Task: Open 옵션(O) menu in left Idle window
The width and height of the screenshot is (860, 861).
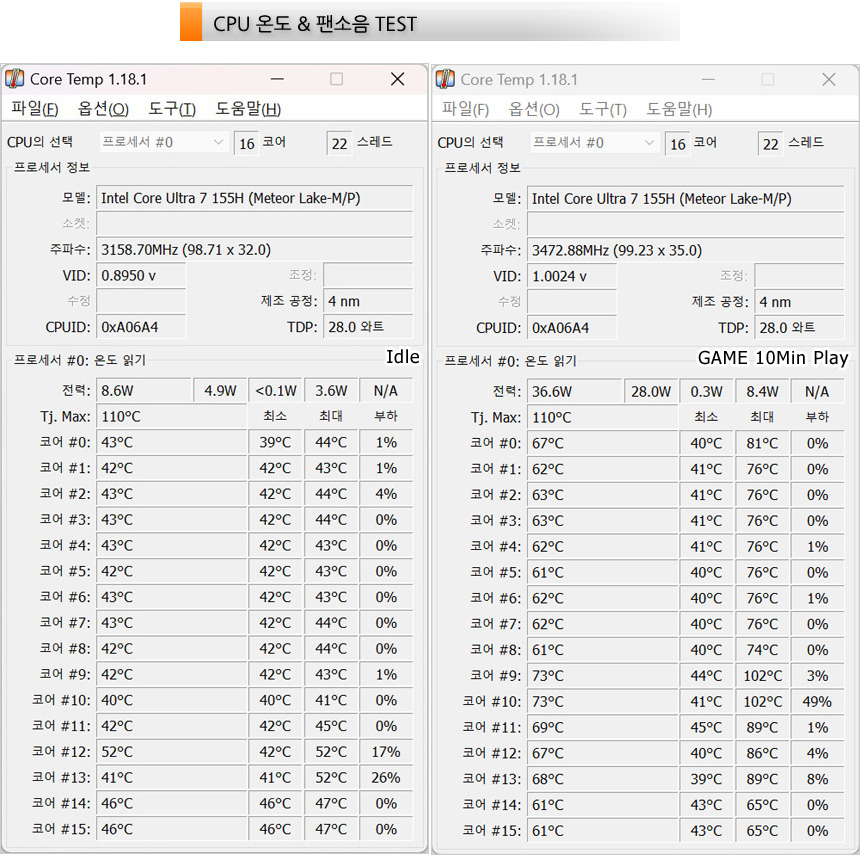Action: 103,109
